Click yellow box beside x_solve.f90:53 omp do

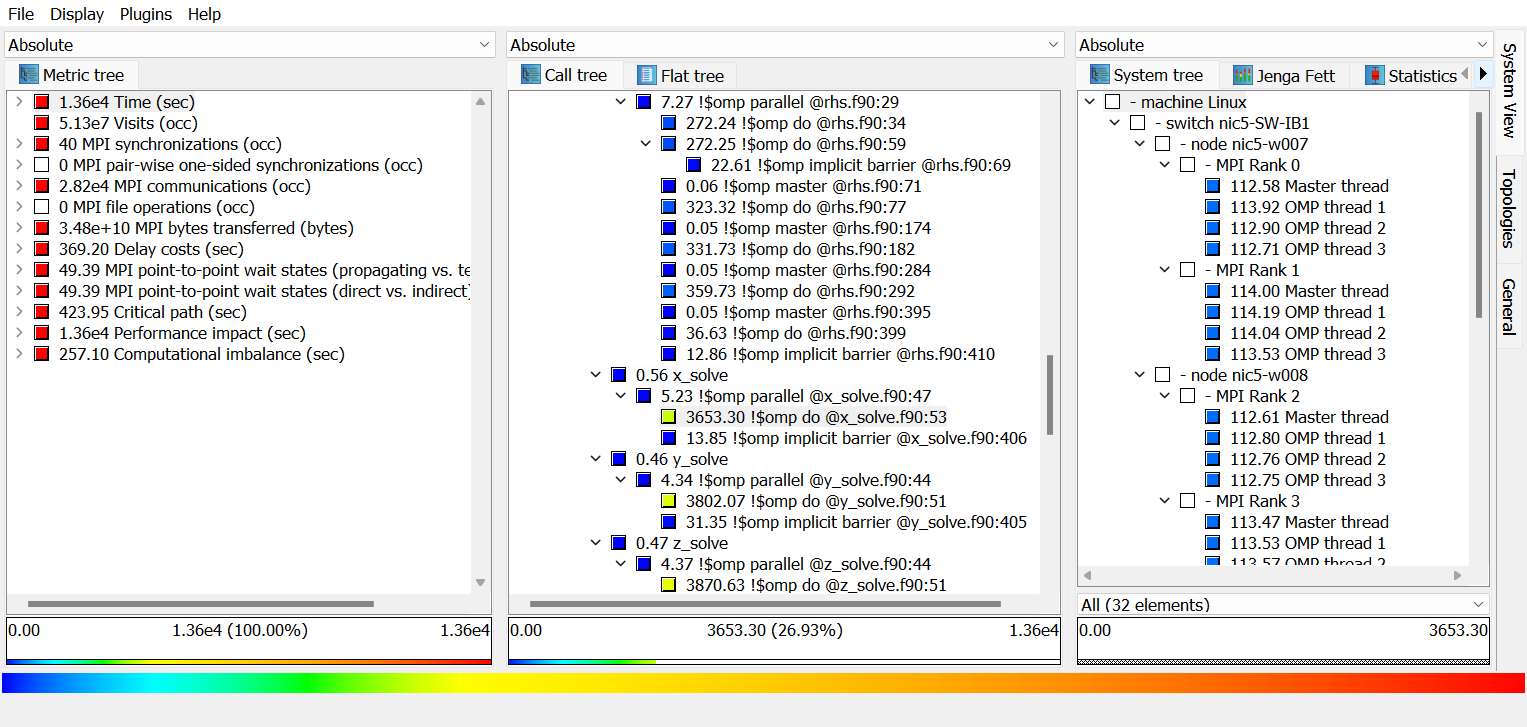pos(669,417)
